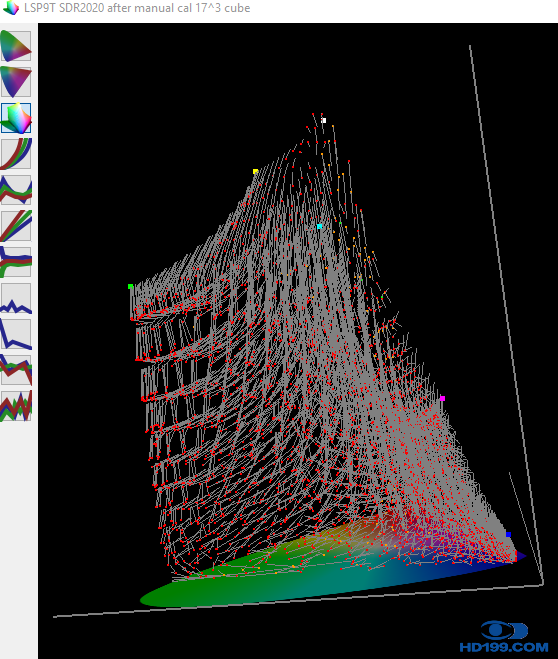Open the inverted triangle CIE uv diagram view
This screenshot has width=558, height=659.
16,82
